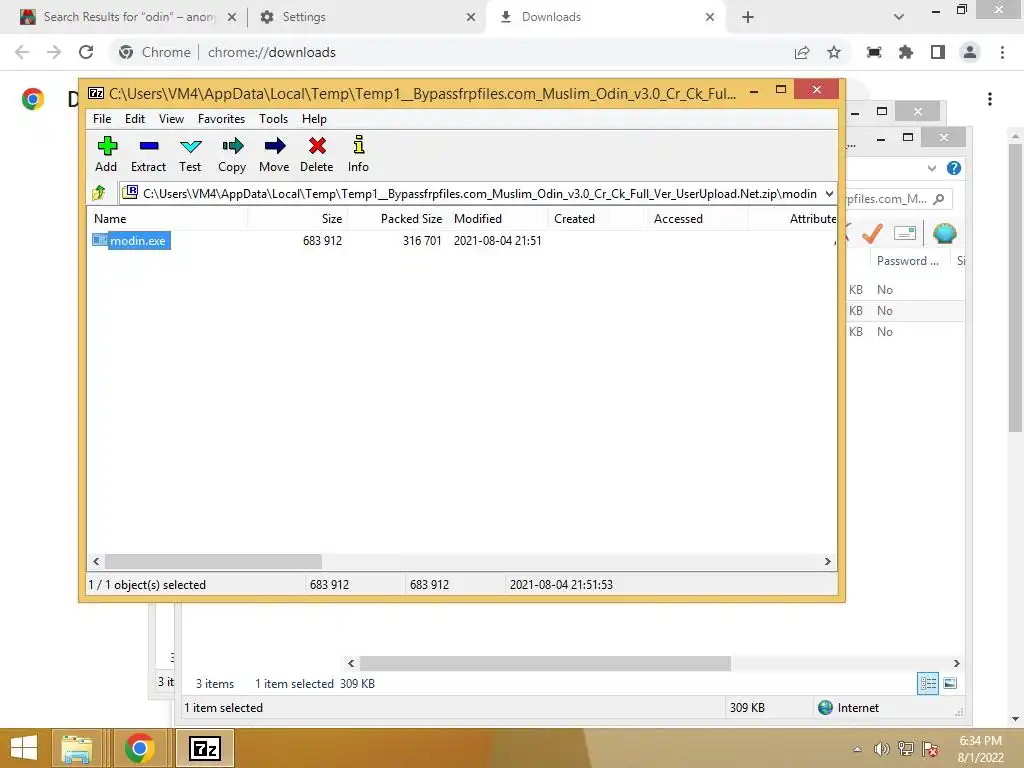Viewport: 1024px width, 768px height.
Task: Show hidden system tray icons
Action: (857, 749)
